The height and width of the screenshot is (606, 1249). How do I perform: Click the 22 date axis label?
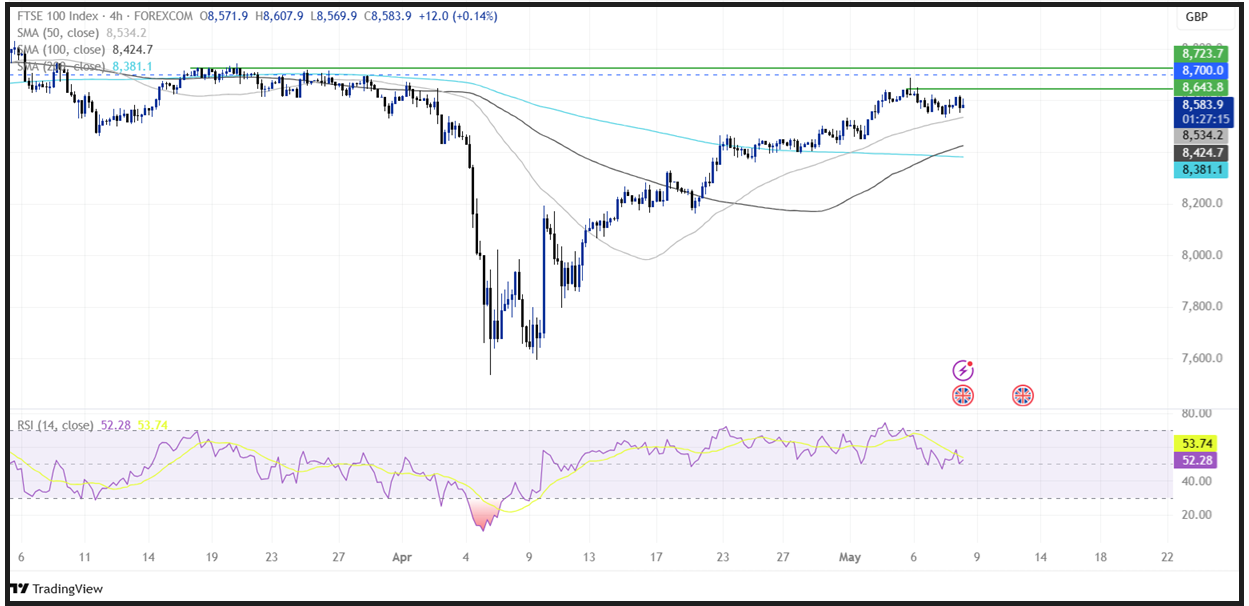tap(1167, 558)
